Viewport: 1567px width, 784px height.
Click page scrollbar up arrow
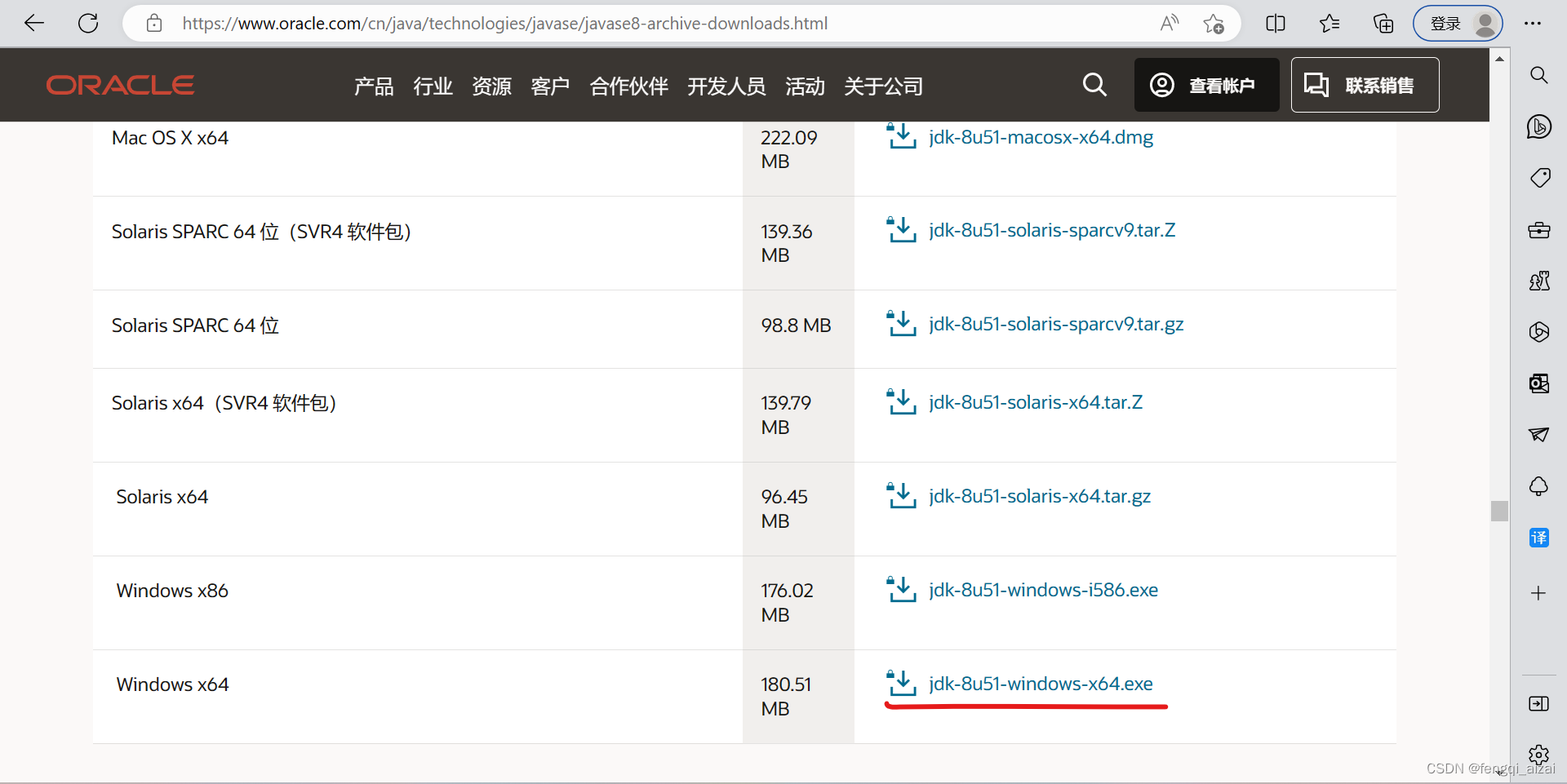[1499, 59]
